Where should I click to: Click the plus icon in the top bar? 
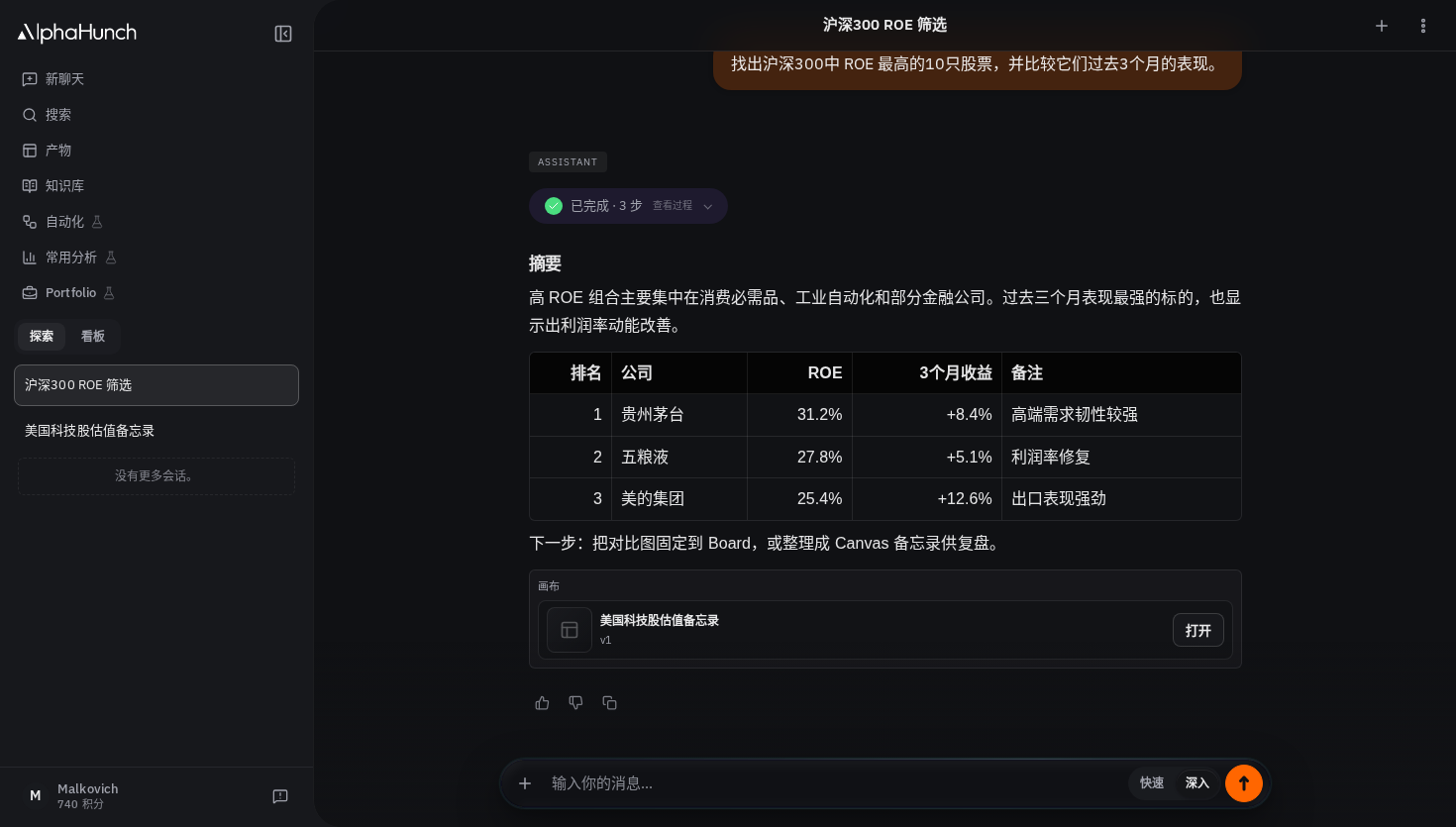click(1382, 26)
